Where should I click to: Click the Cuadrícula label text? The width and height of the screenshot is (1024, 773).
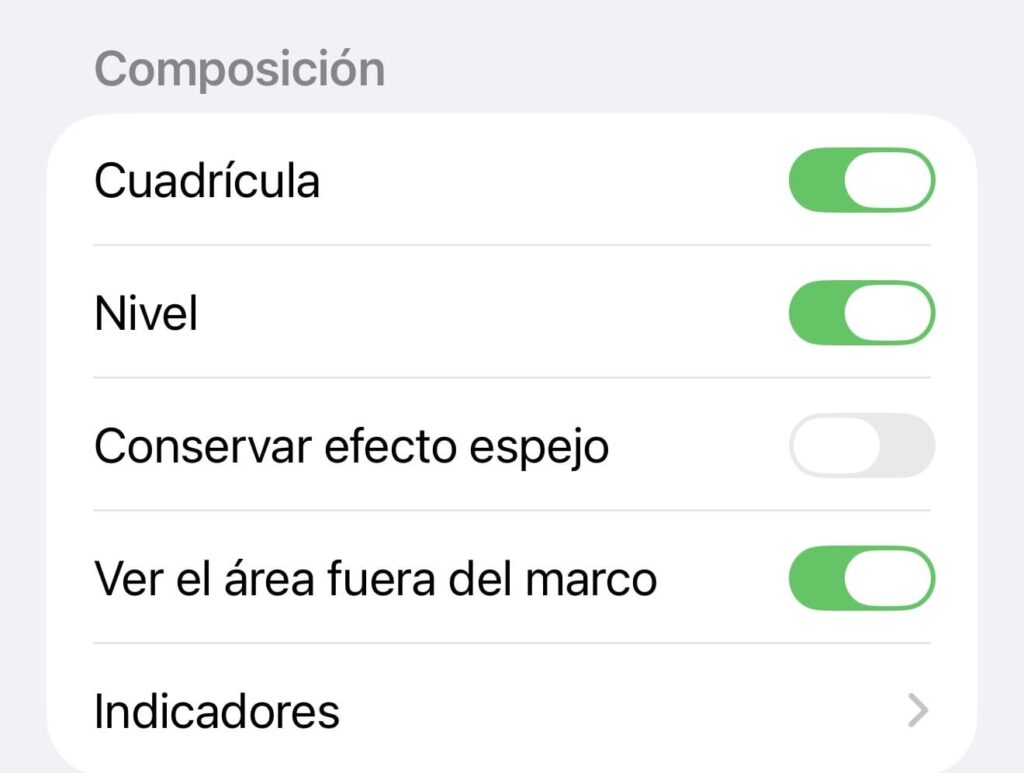207,180
